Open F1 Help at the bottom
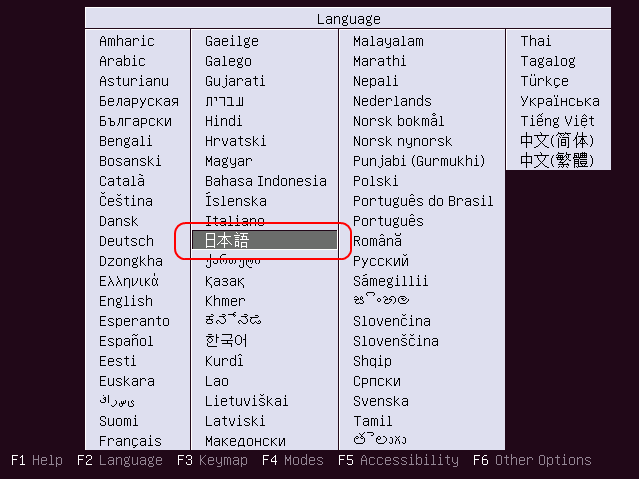Image resolution: width=639 pixels, height=479 pixels. 37,460
